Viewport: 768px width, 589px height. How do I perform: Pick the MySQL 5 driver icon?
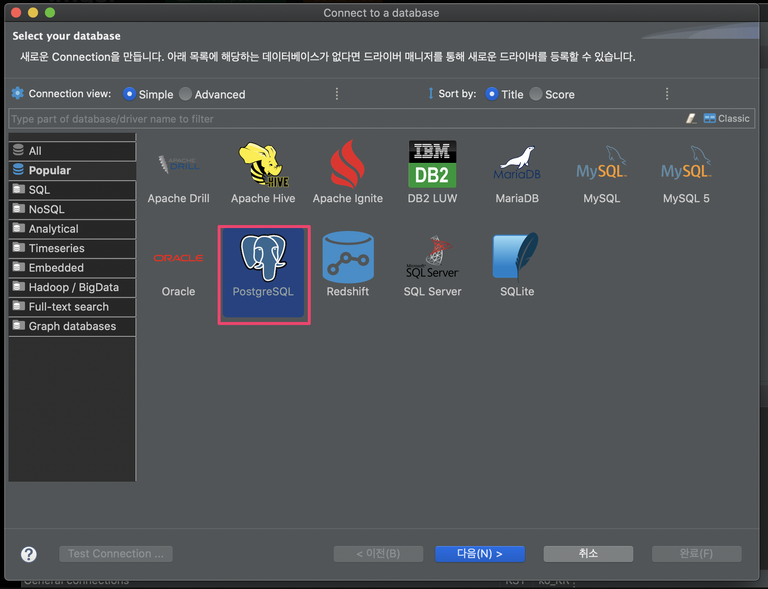(686, 163)
